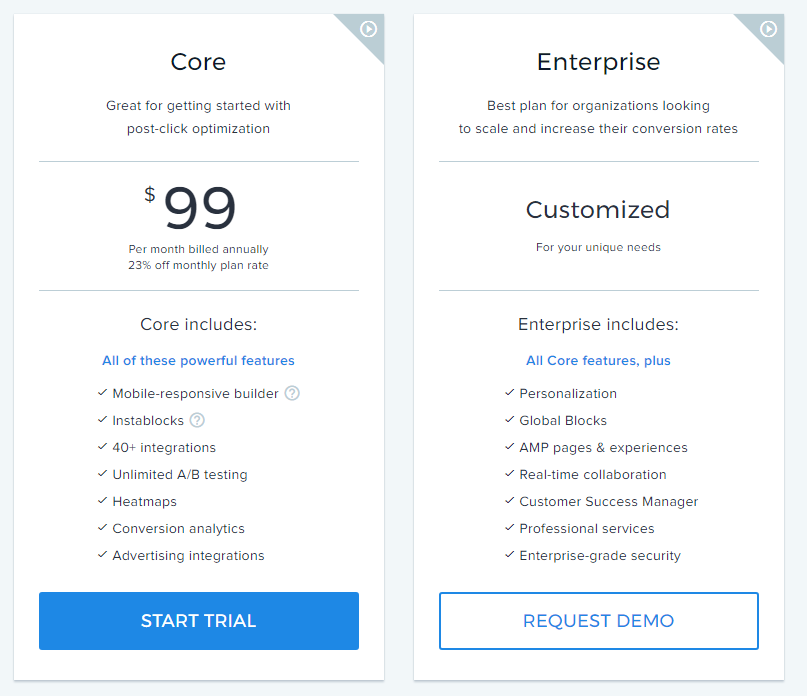Click the Professional services feature item
Viewport: 807px width, 696px height.
(x=587, y=529)
